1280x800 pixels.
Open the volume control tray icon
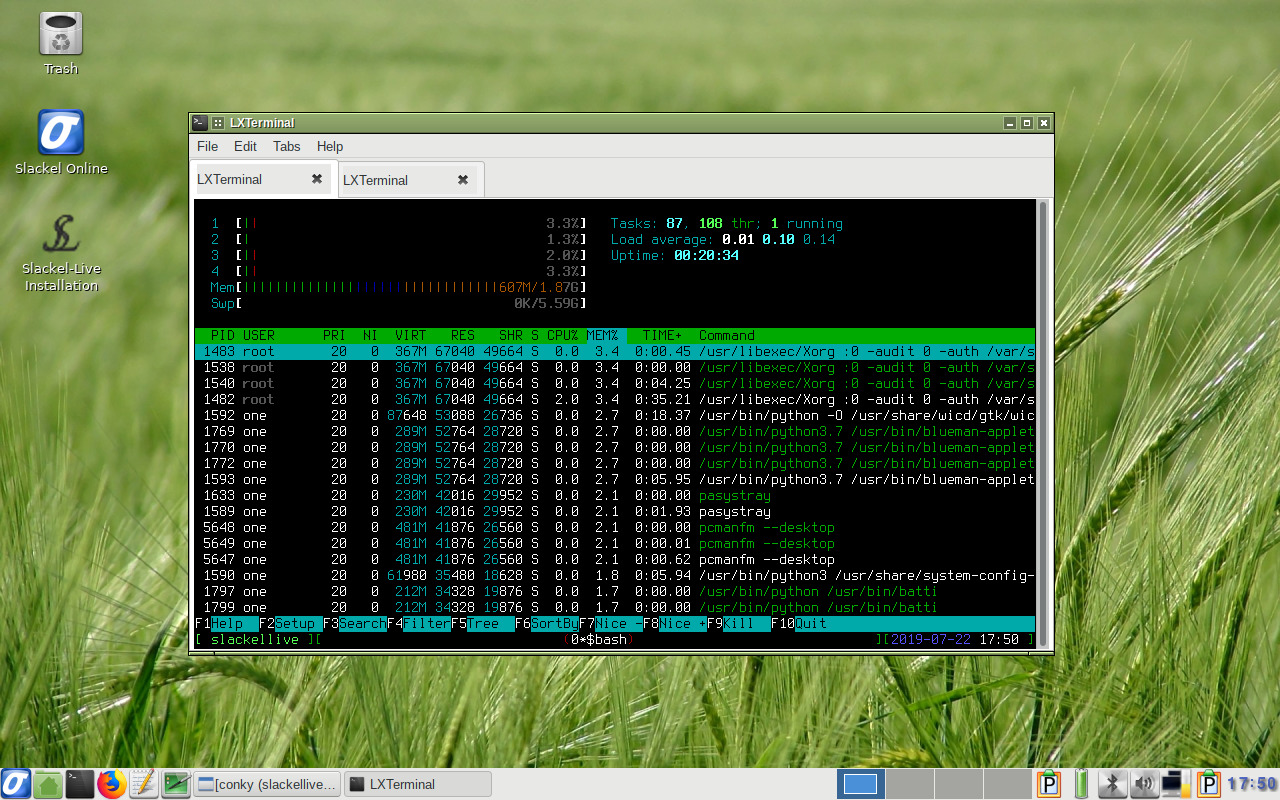point(1143,784)
